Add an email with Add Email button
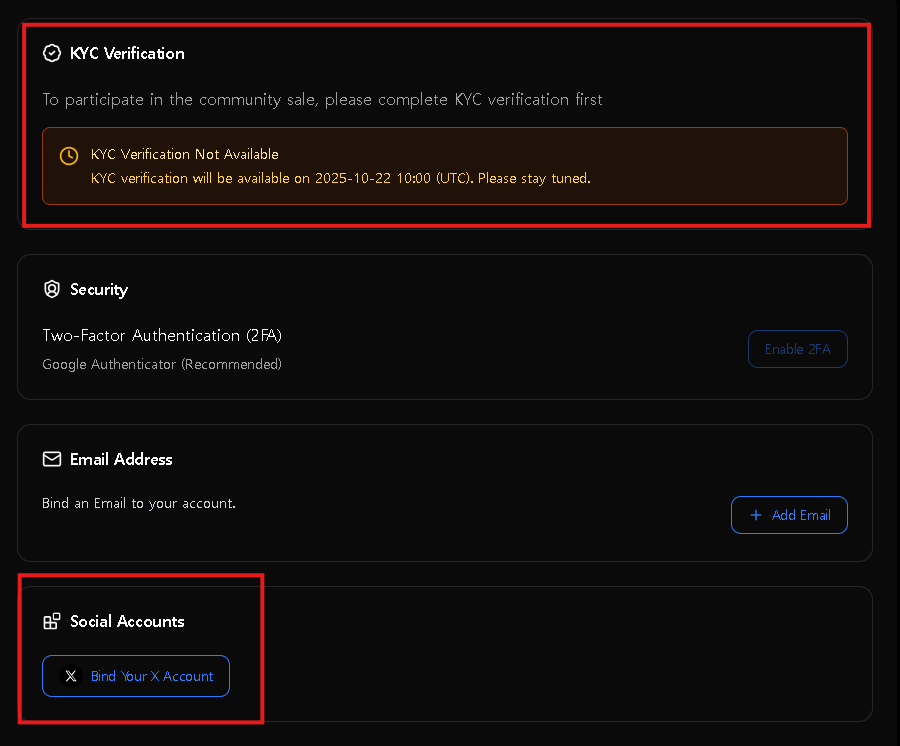The image size is (900, 746). pyautogui.click(x=789, y=515)
